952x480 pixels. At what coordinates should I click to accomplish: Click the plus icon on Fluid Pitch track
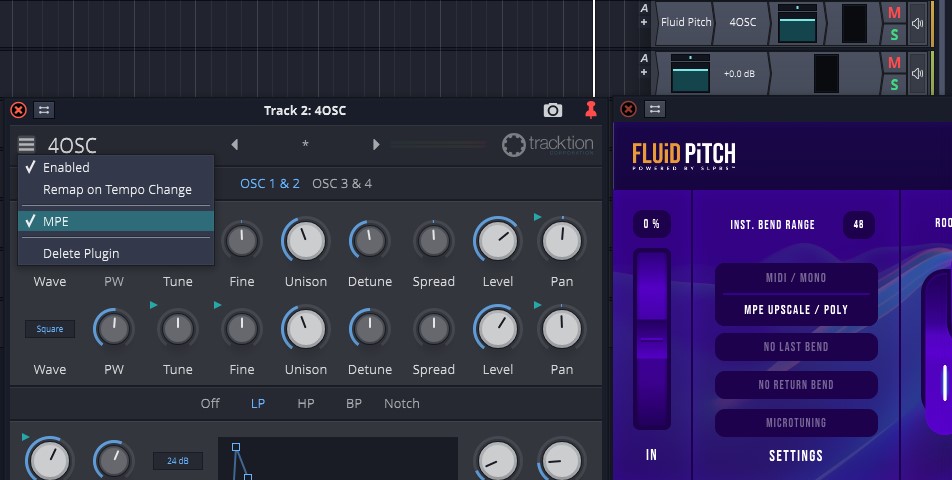[x=644, y=22]
